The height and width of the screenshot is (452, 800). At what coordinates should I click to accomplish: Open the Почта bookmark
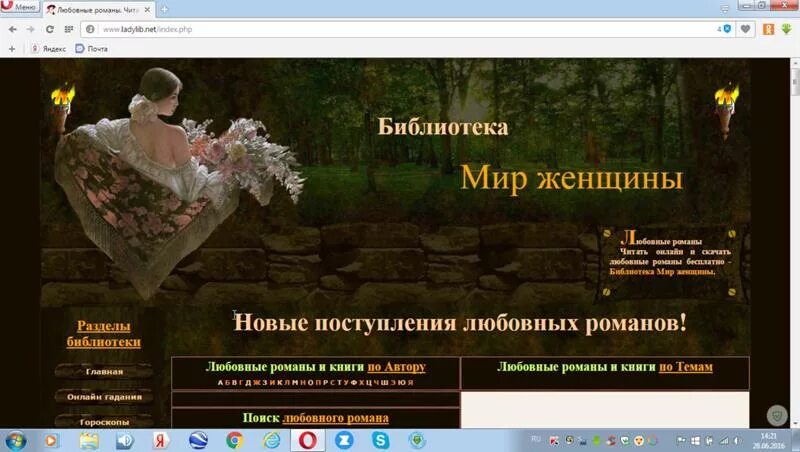click(x=91, y=49)
